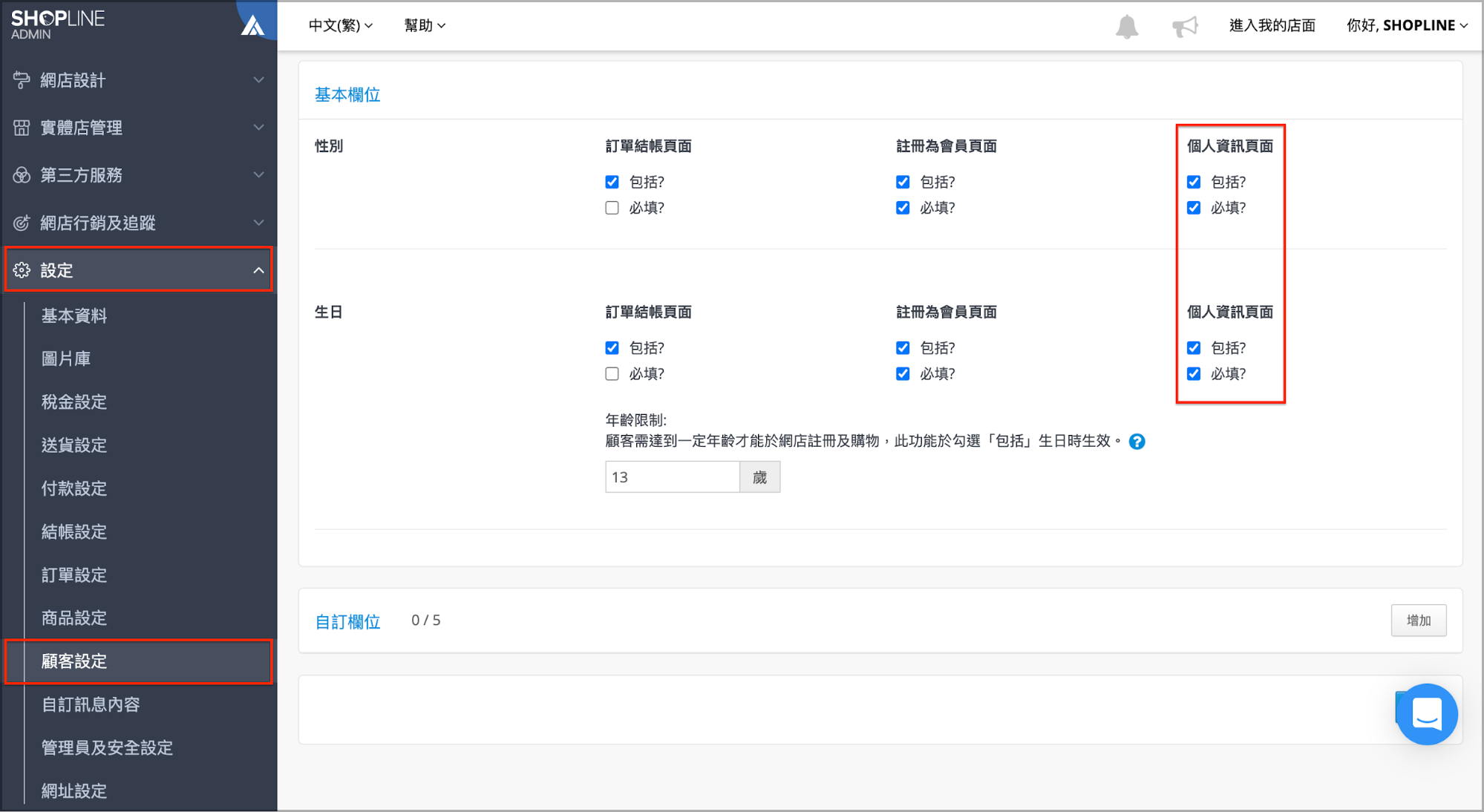Select 商品設定 in the sidebar

coord(74,618)
